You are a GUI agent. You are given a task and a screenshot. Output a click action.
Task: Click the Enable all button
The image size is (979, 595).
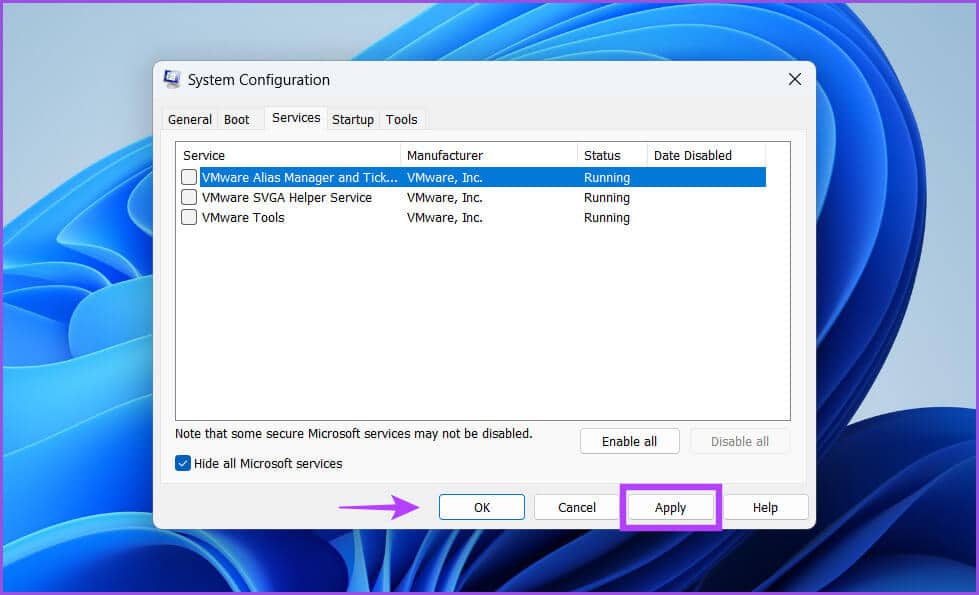pyautogui.click(x=629, y=441)
